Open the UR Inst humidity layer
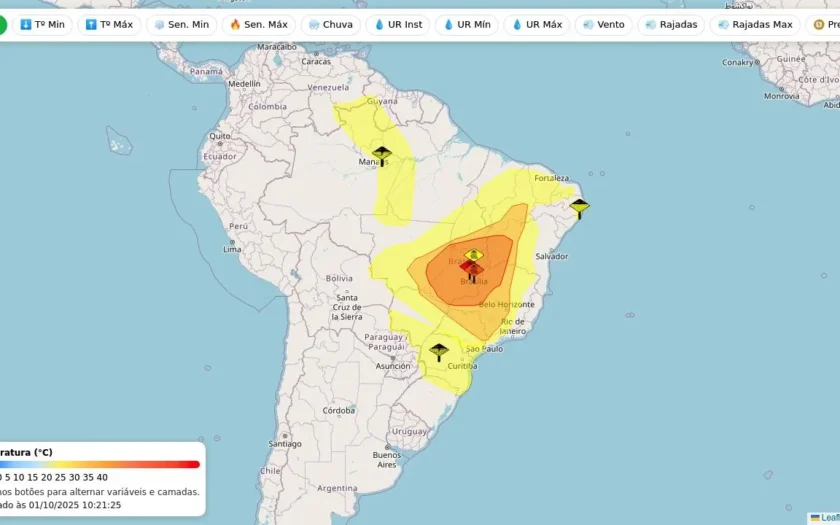The image size is (840, 525). pos(400,24)
